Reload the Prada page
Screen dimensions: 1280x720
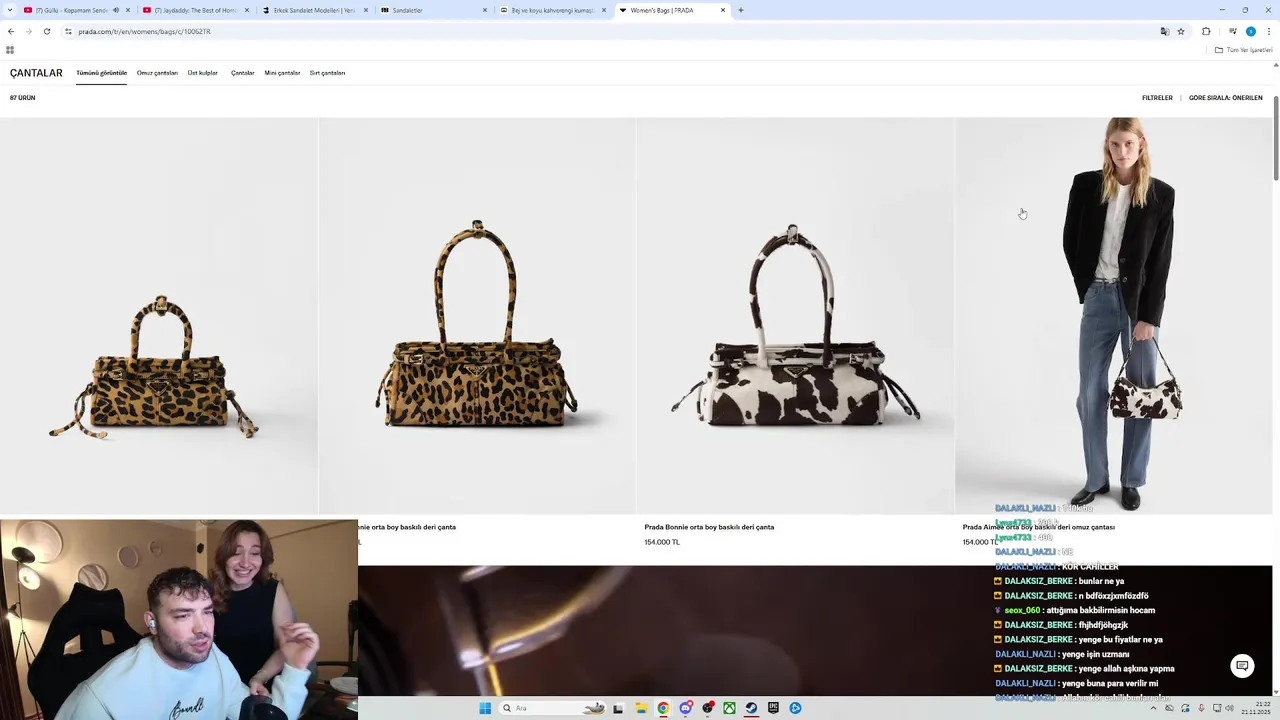[46, 31]
